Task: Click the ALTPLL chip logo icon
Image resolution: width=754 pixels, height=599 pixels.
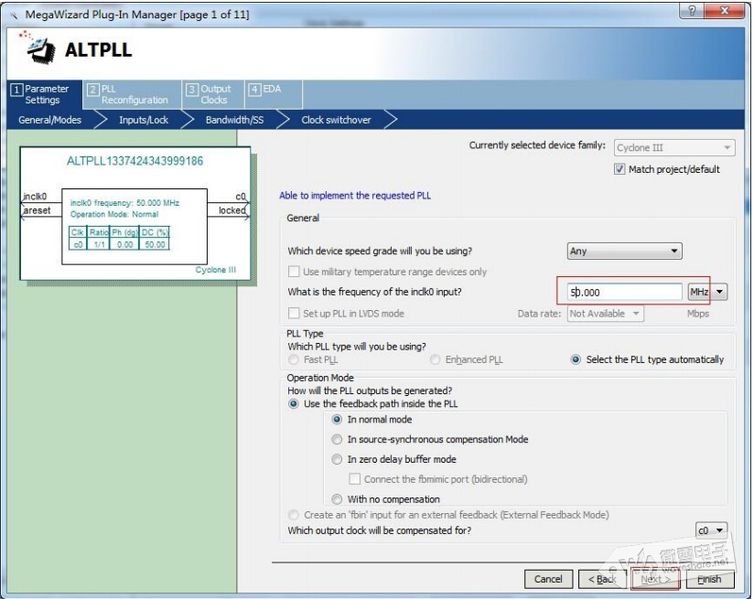Action: coord(38,47)
